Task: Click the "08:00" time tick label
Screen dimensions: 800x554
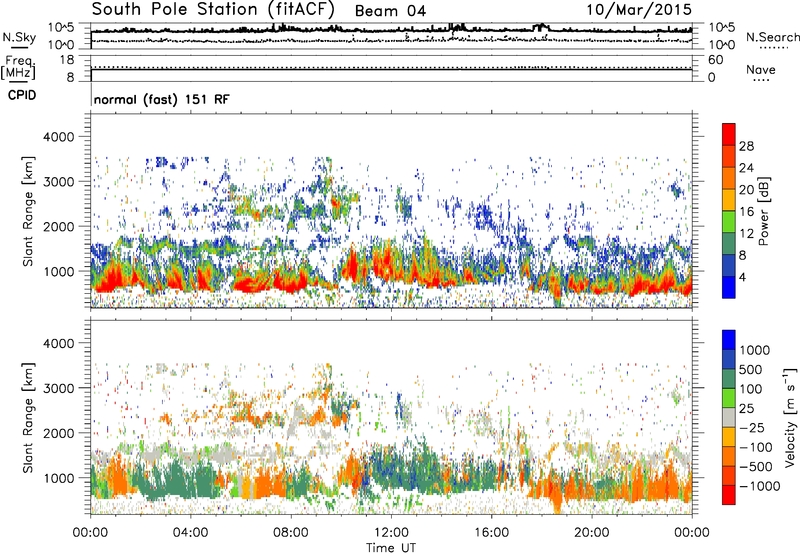Action: (x=291, y=533)
